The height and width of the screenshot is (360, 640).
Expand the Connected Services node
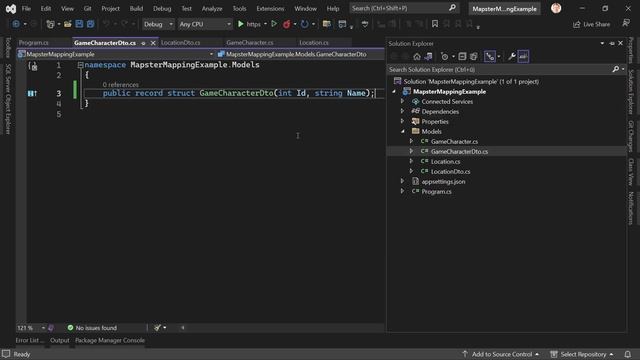tap(402, 101)
